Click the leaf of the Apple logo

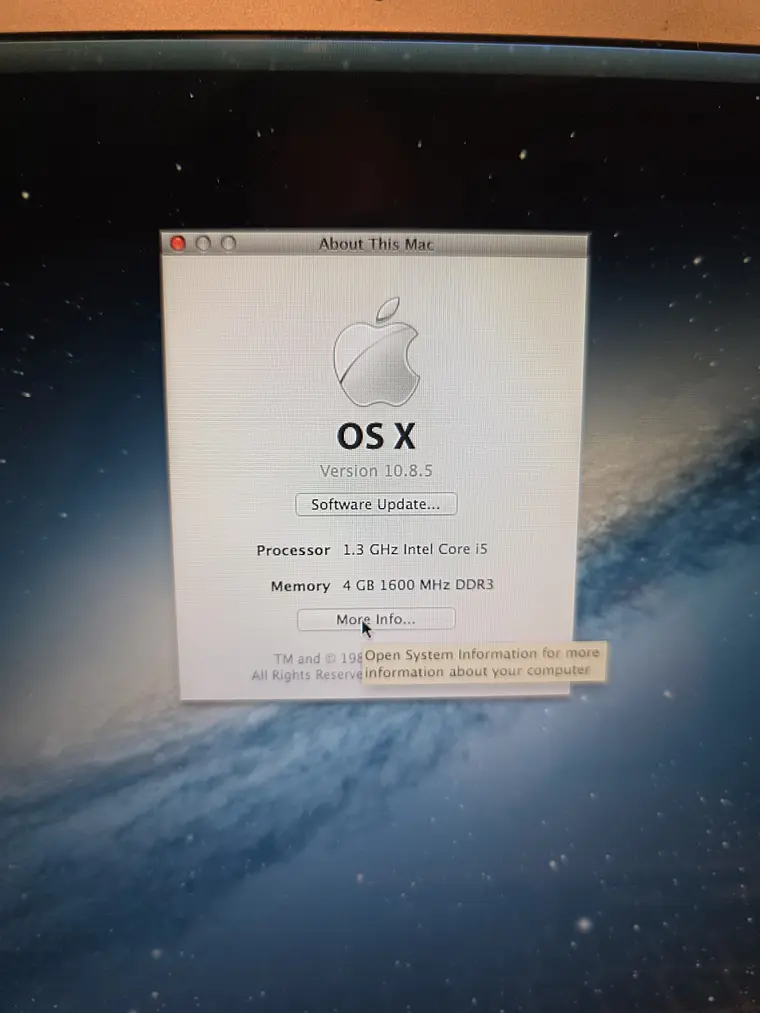pos(388,309)
